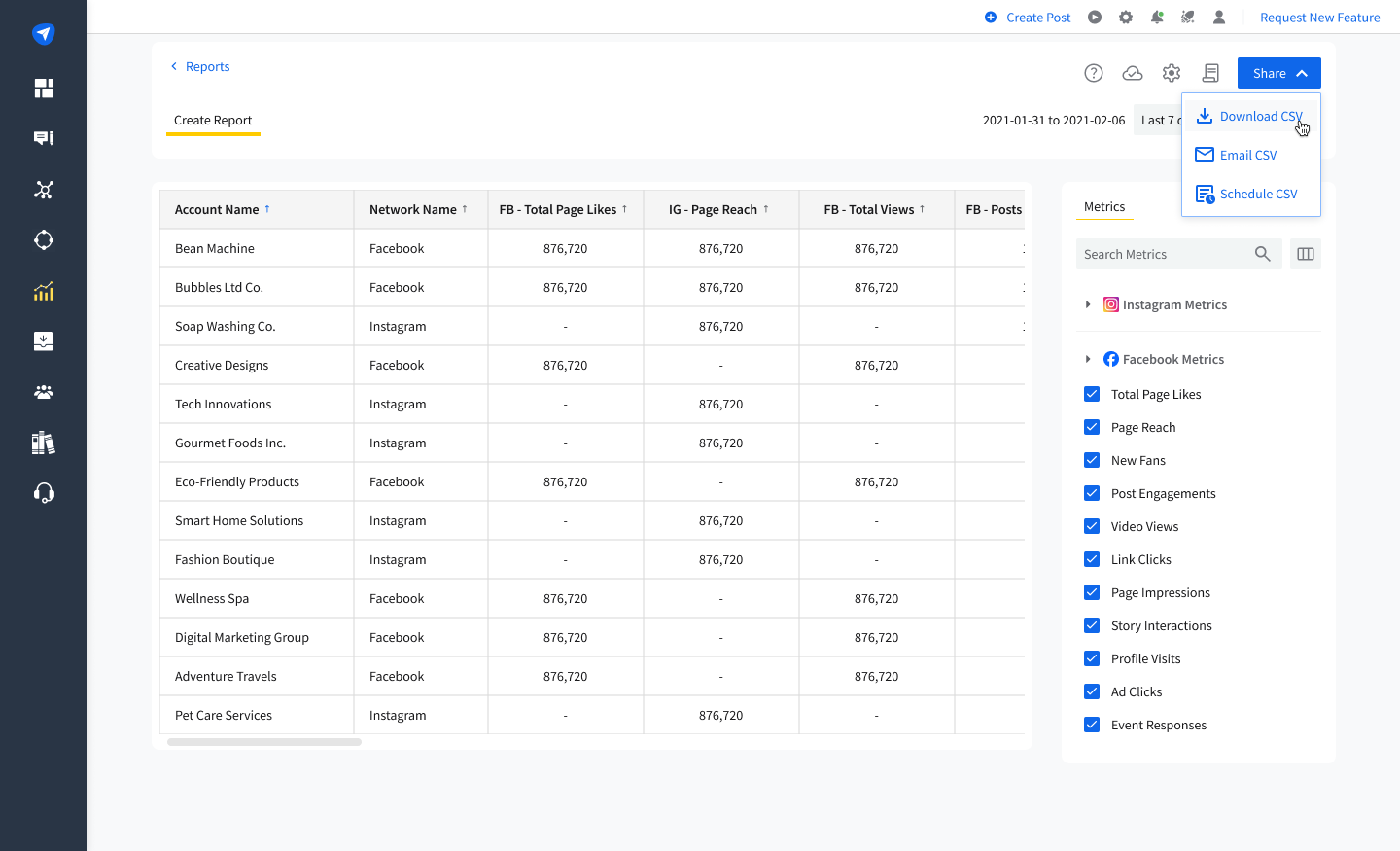
Task: Click the Search Metrics input field
Action: [x=1163, y=254]
